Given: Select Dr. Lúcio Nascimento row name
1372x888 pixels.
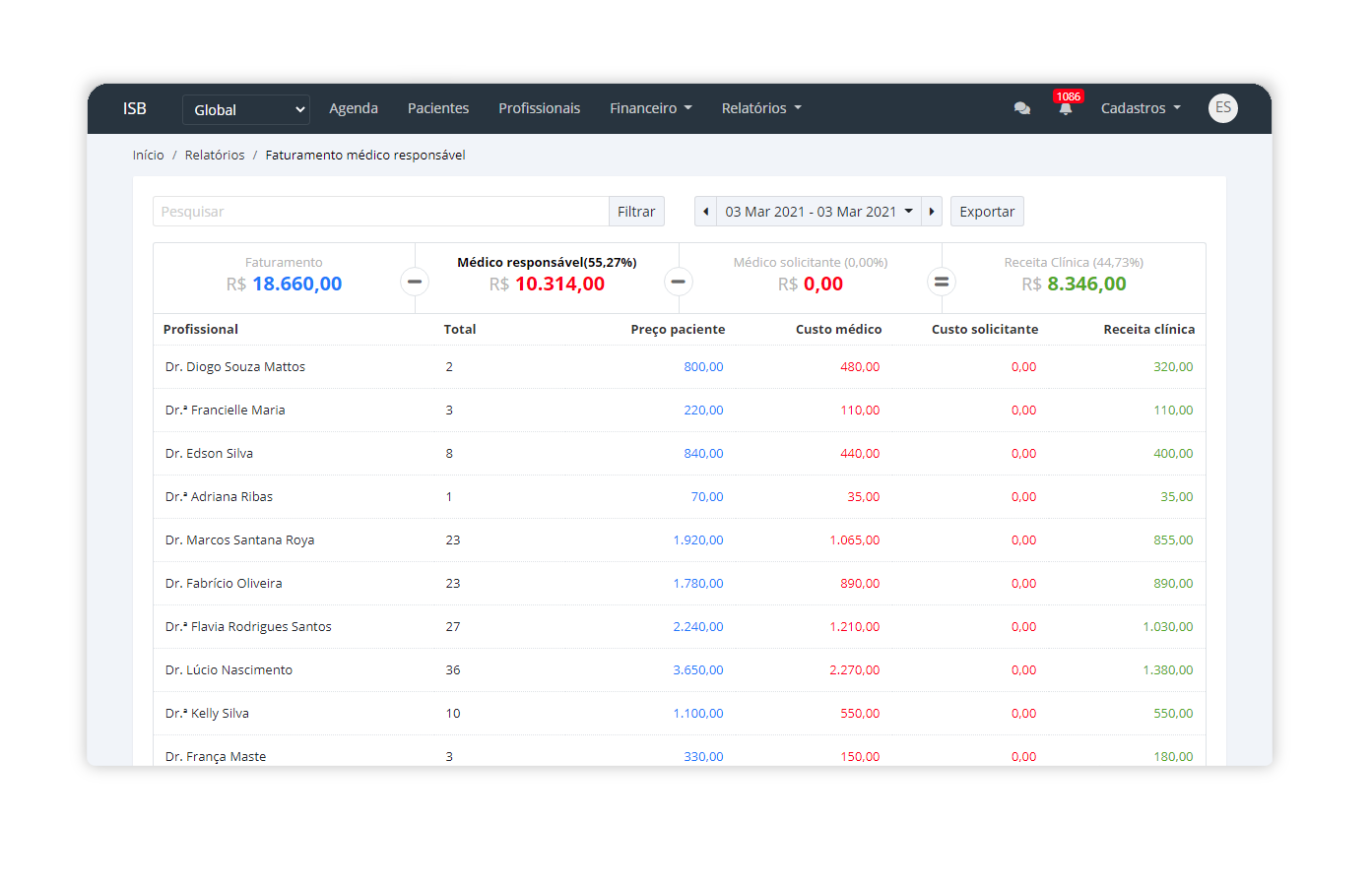Looking at the screenshot, I should (229, 669).
